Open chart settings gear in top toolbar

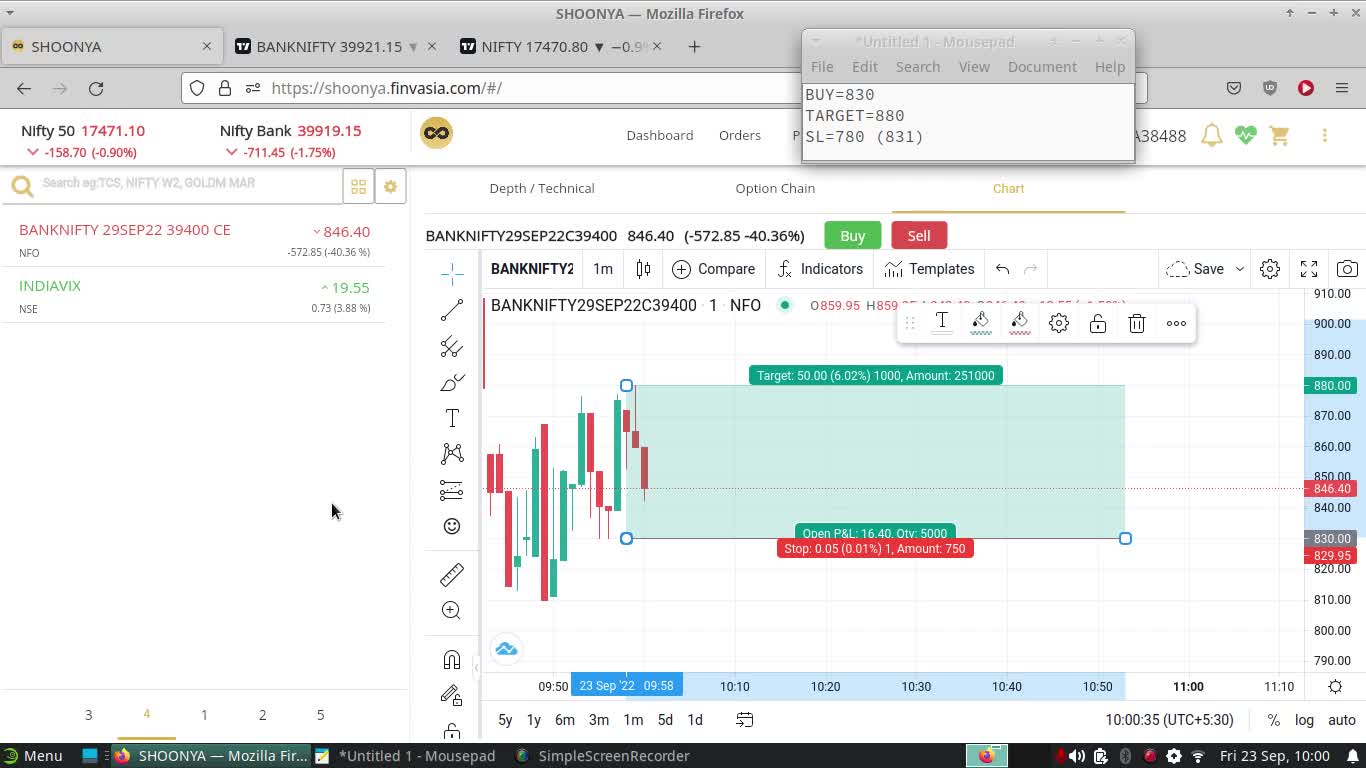coord(1270,269)
